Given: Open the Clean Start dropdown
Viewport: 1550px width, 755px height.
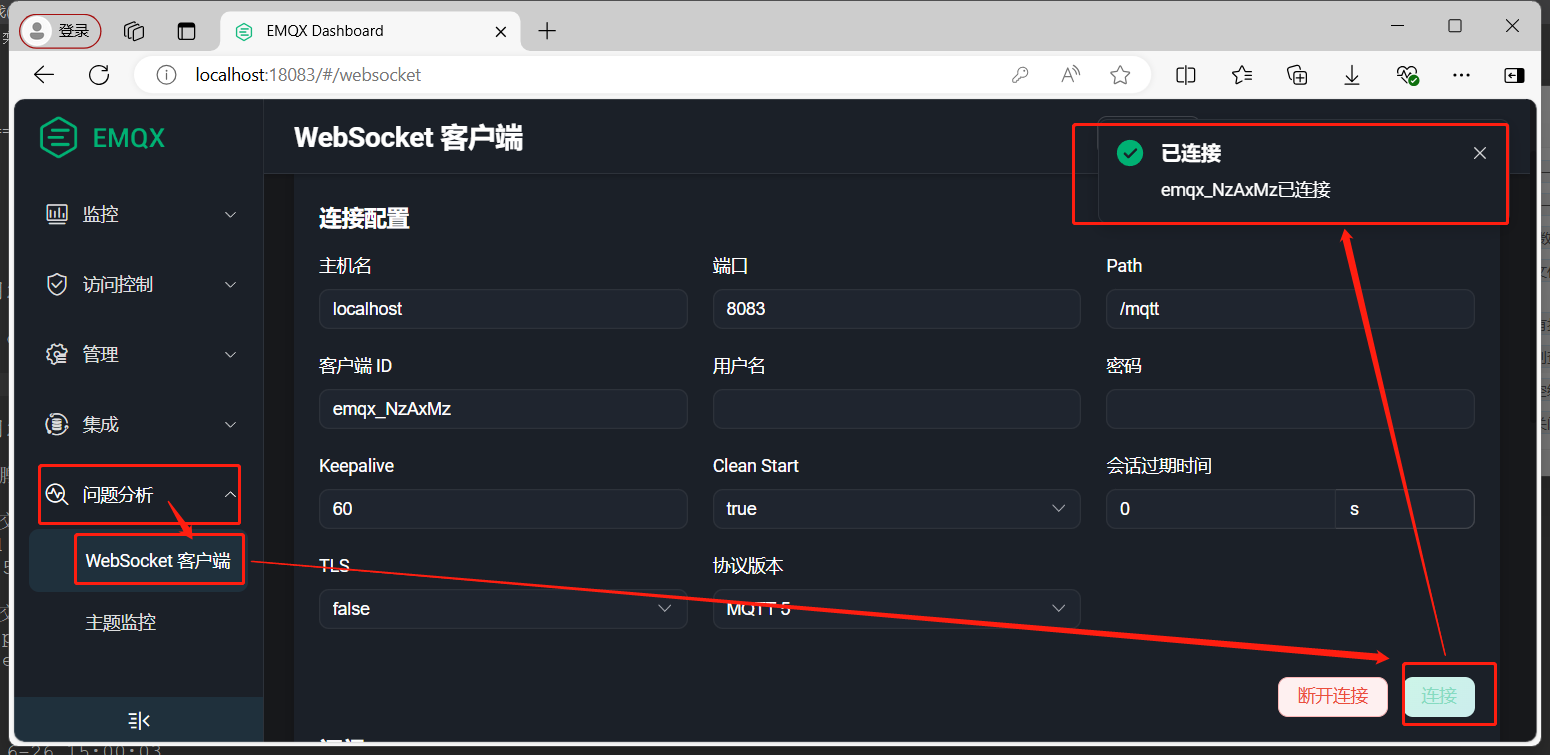Looking at the screenshot, I should click(x=896, y=509).
